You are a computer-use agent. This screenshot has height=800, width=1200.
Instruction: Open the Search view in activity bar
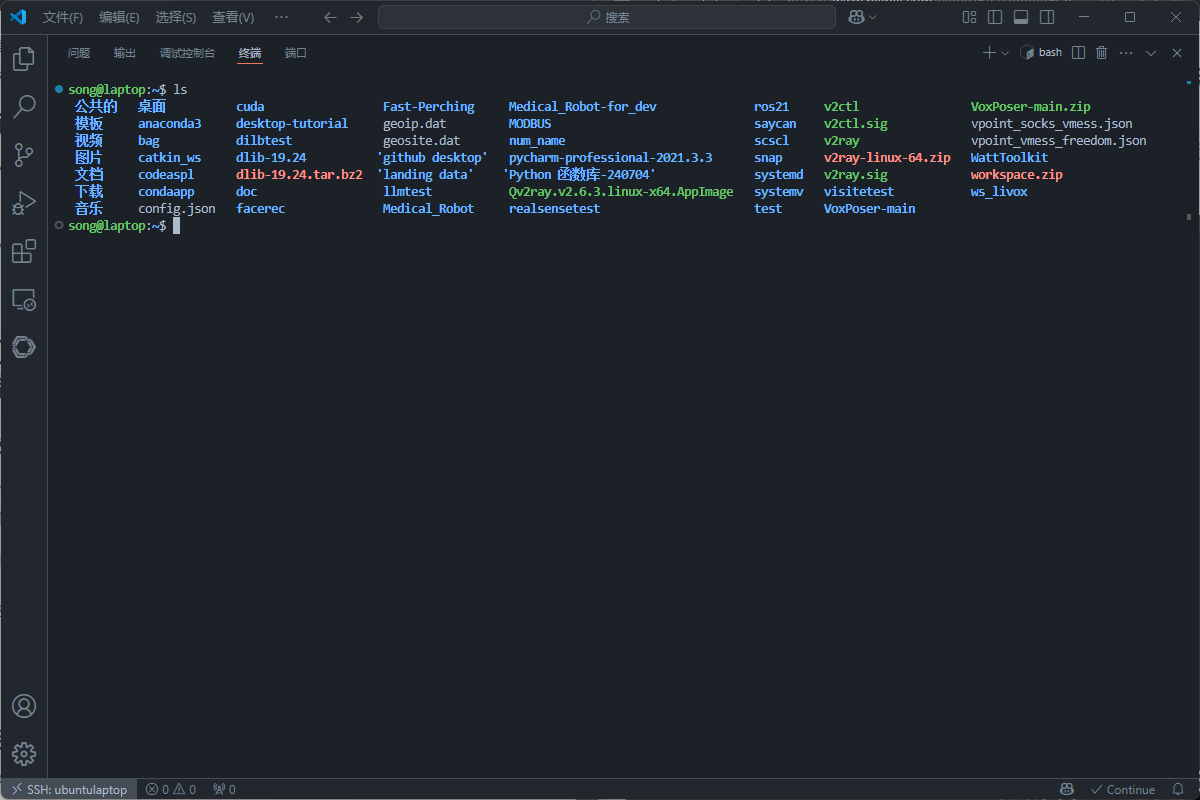point(24,106)
